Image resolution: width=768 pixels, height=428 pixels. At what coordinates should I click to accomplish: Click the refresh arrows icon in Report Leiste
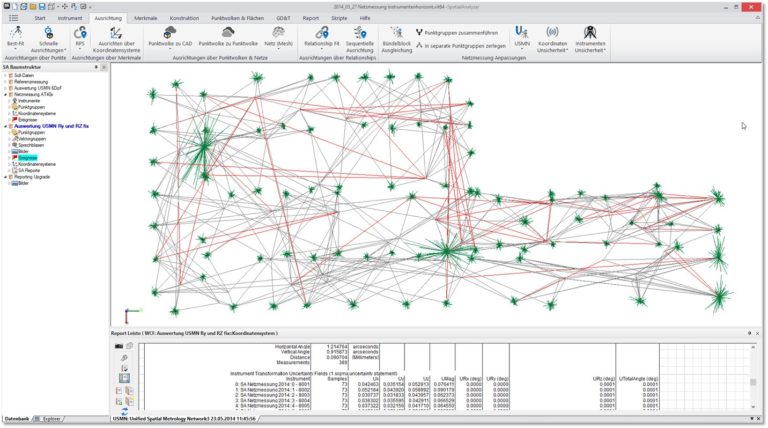[x=124, y=412]
